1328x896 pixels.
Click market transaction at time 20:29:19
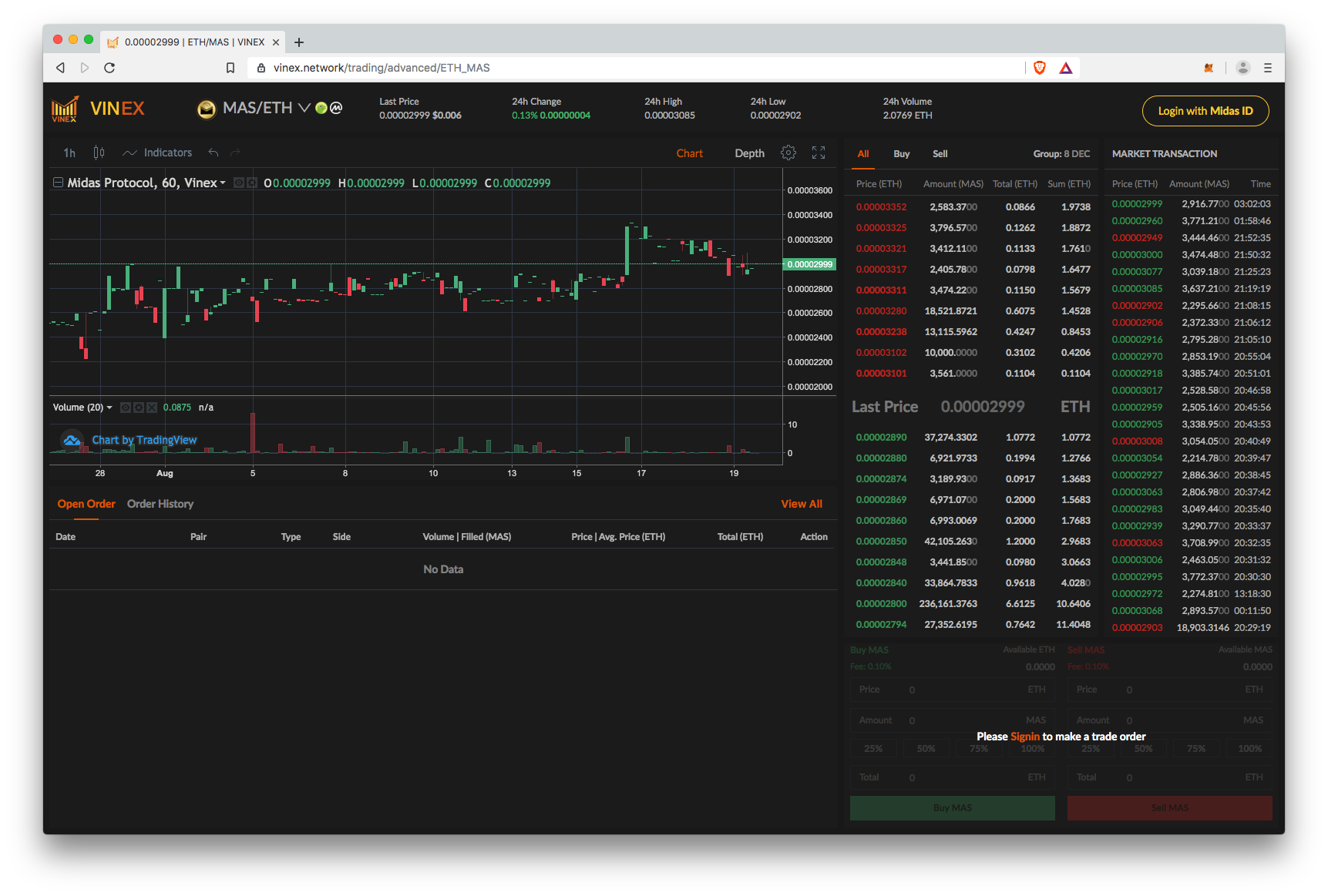click(1191, 628)
